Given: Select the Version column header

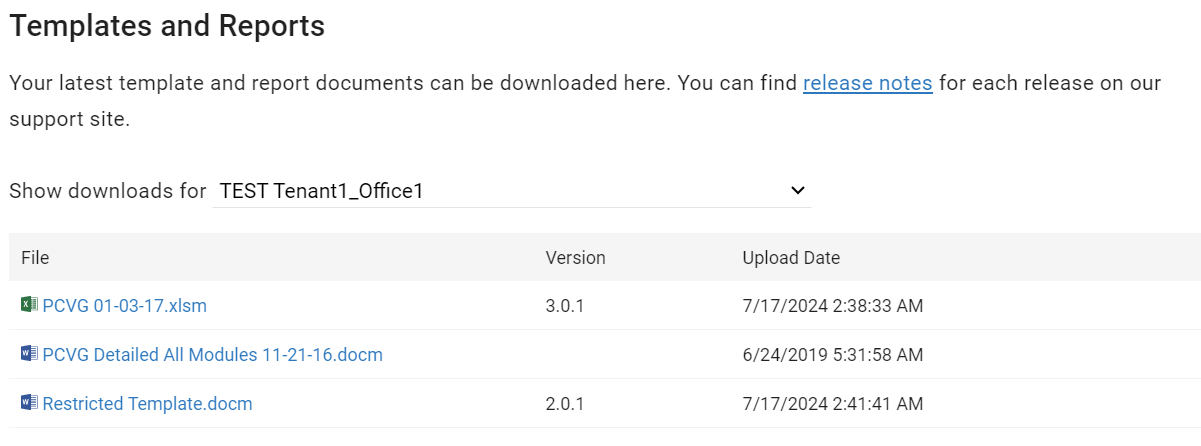Looking at the screenshot, I should pos(575,258).
